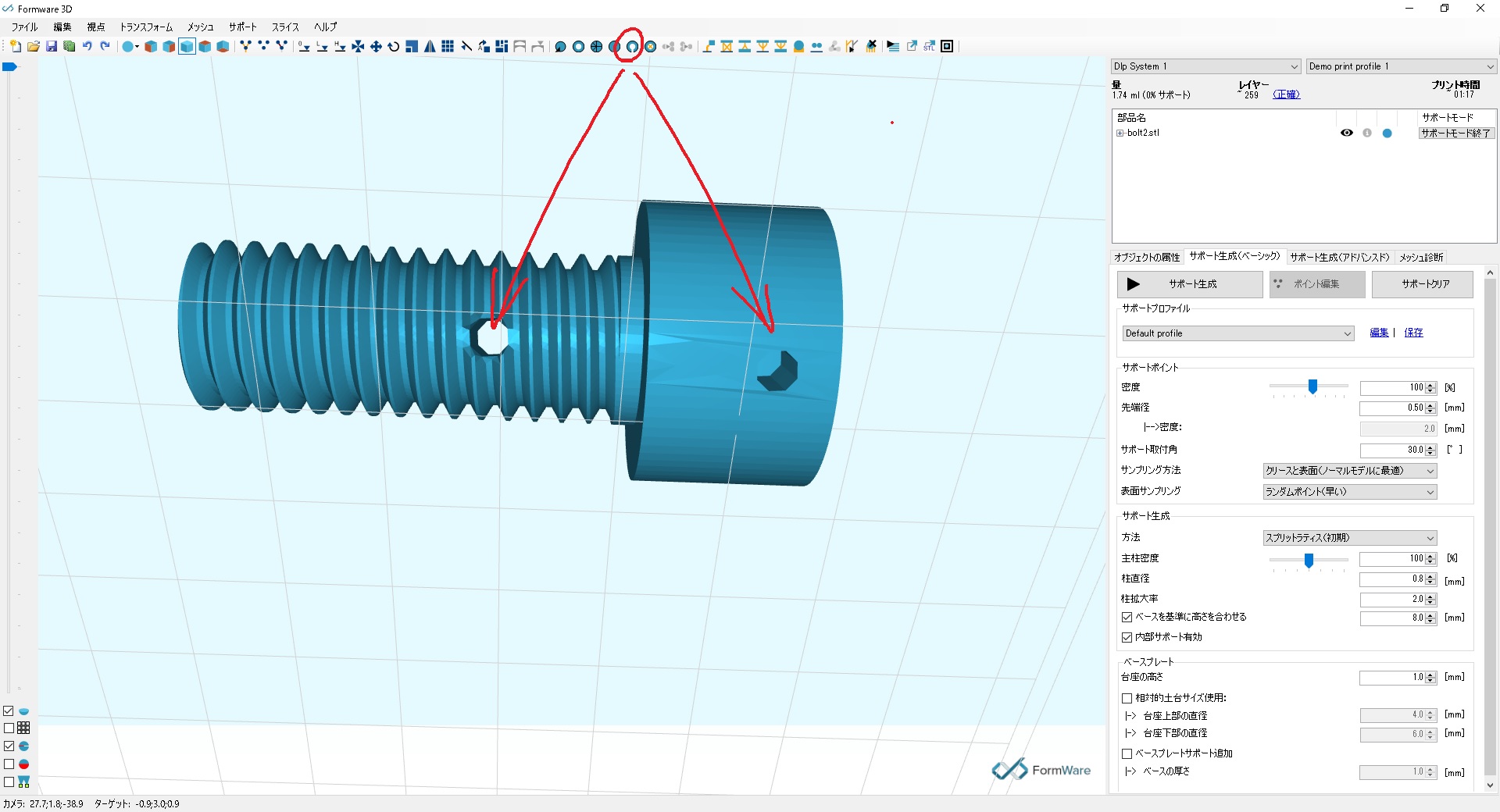Click the sphere-on-orange-base support icon
This screenshot has width=1500, height=812.
tap(798, 47)
